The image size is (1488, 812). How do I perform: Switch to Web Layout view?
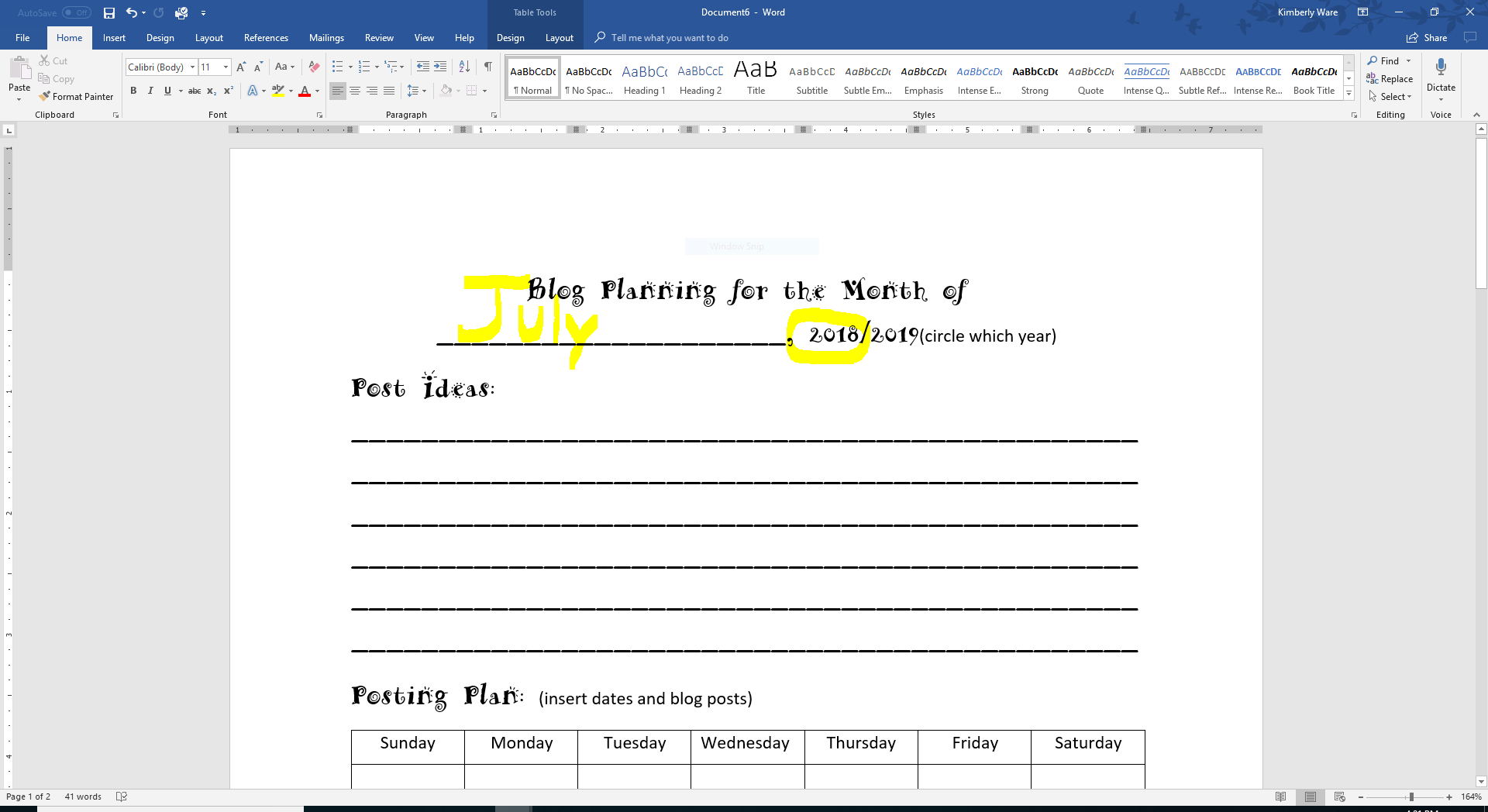(x=1340, y=797)
